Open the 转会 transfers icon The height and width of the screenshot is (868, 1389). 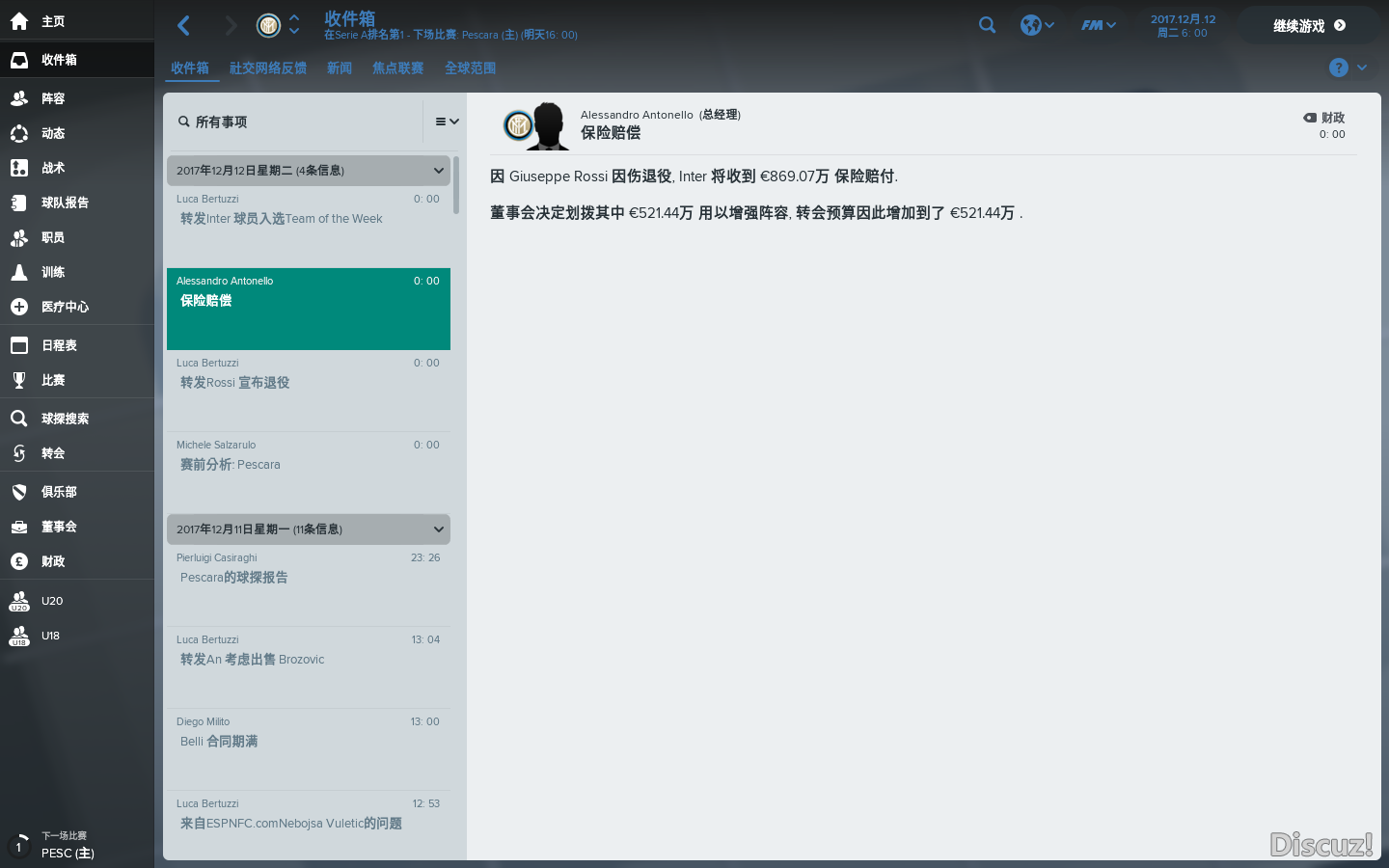19,453
